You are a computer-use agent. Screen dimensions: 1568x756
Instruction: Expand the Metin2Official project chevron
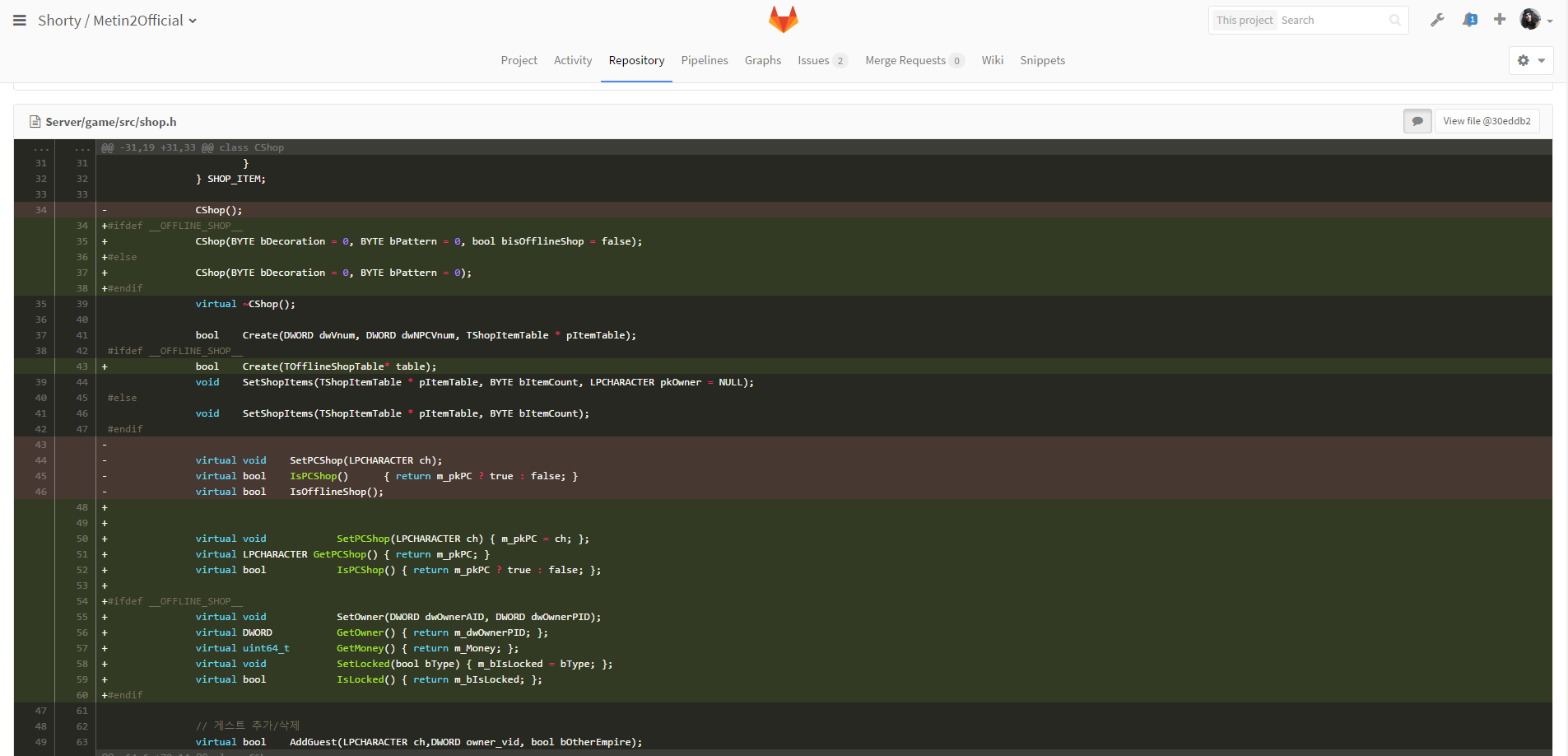tap(193, 21)
